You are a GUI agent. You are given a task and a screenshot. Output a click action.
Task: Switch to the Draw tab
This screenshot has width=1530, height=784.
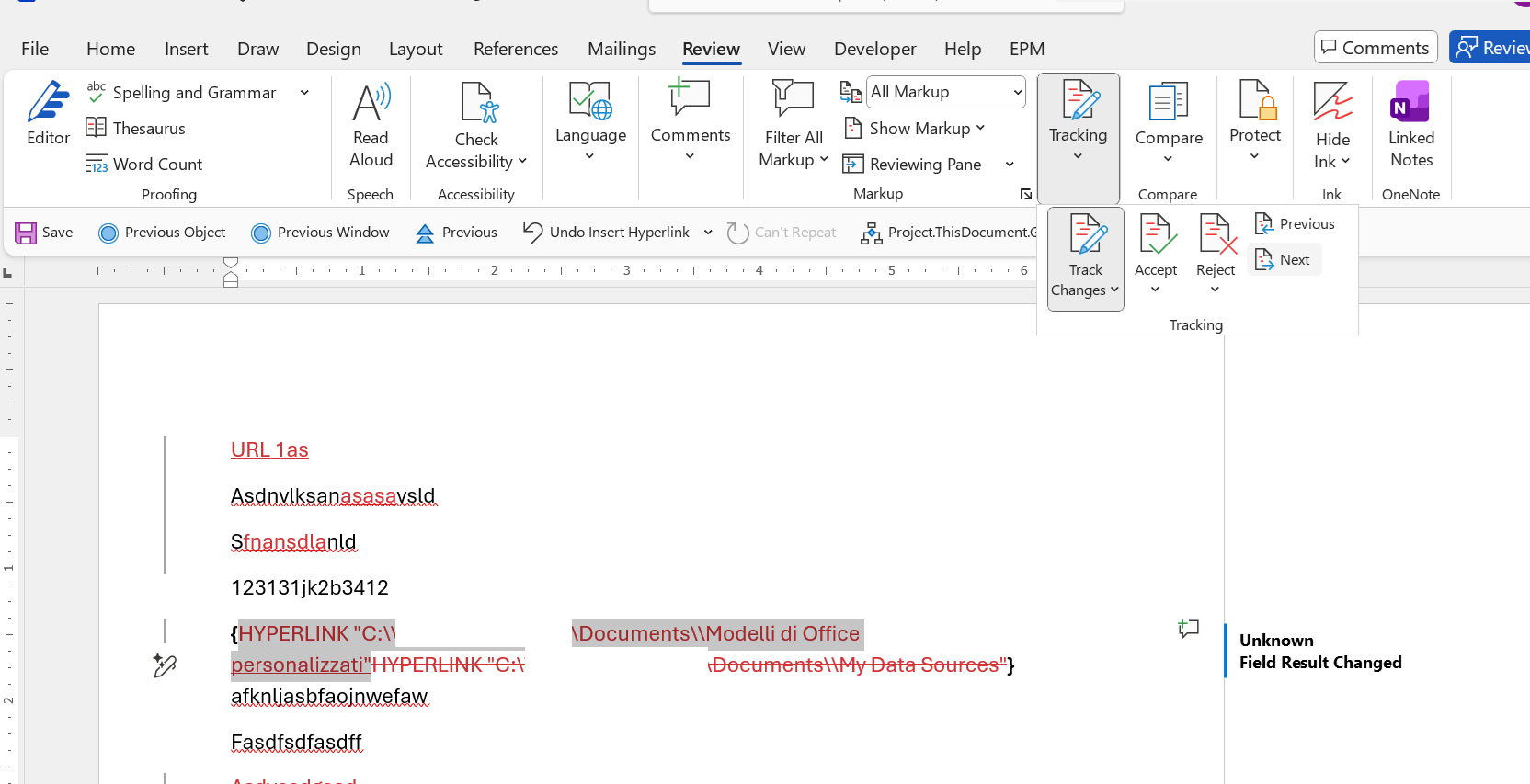[257, 49]
